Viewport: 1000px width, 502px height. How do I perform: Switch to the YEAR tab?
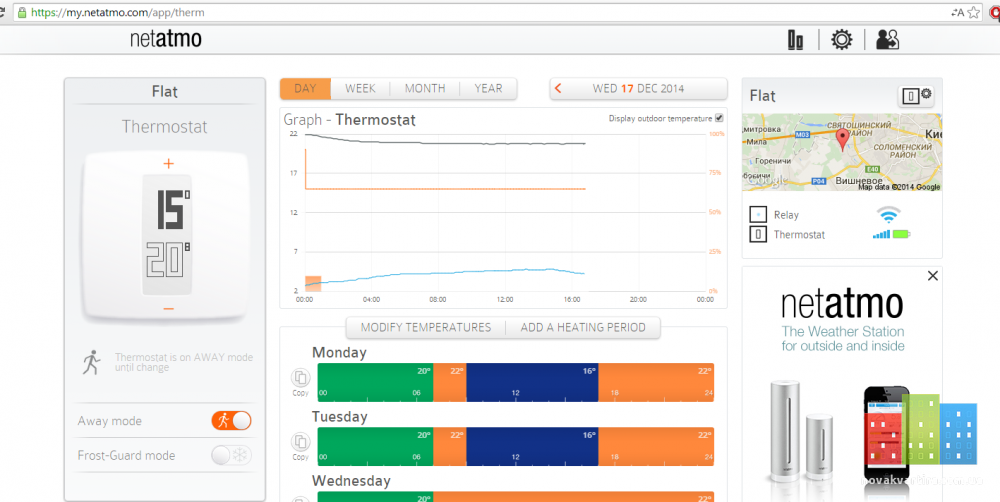pos(488,89)
